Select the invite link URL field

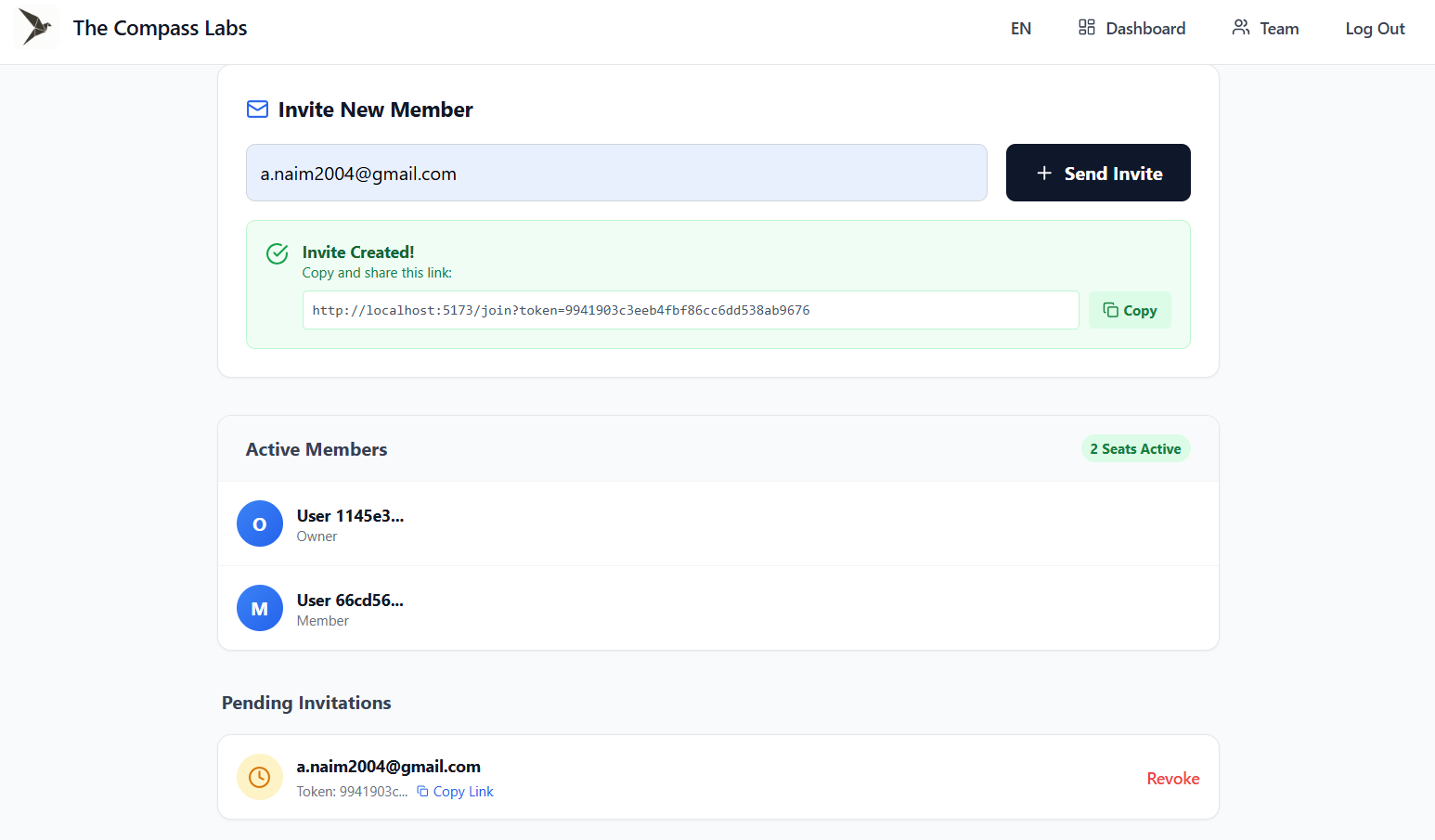coord(691,310)
